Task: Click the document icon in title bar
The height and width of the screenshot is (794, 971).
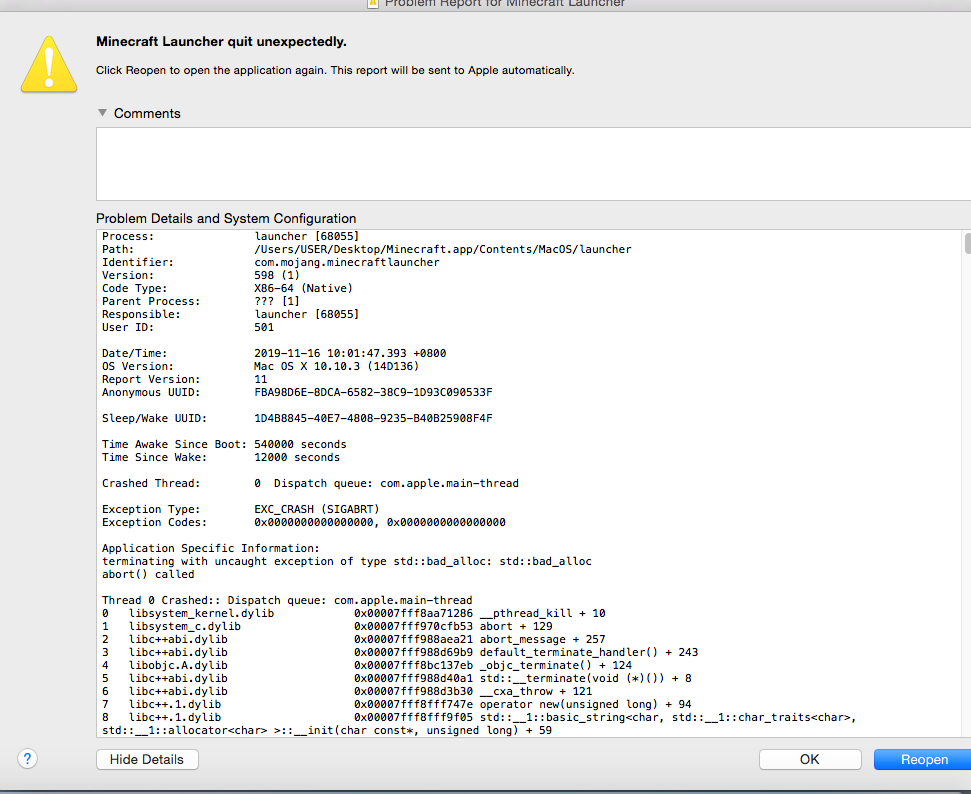Action: (373, 3)
